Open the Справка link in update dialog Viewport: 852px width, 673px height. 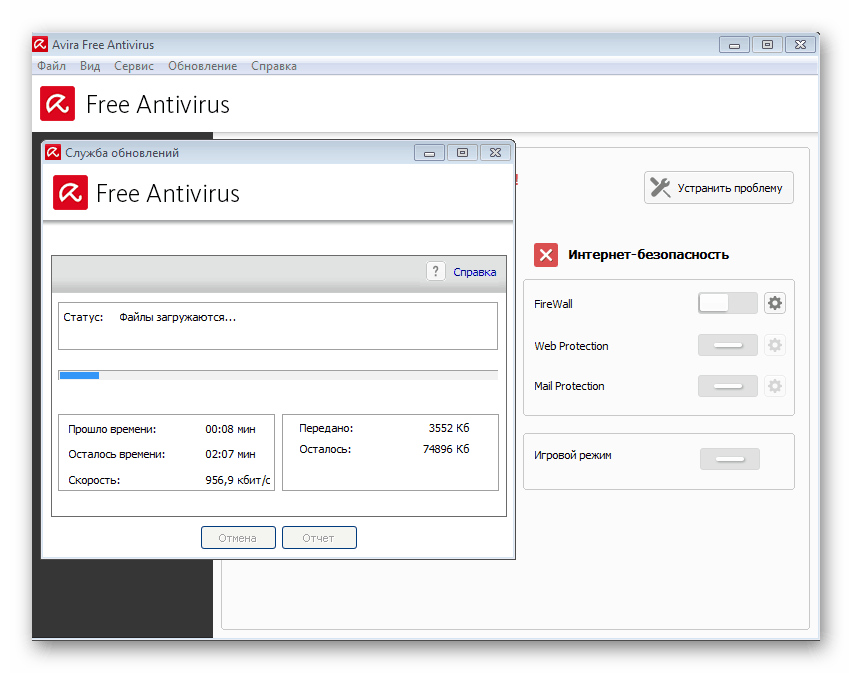tap(474, 272)
